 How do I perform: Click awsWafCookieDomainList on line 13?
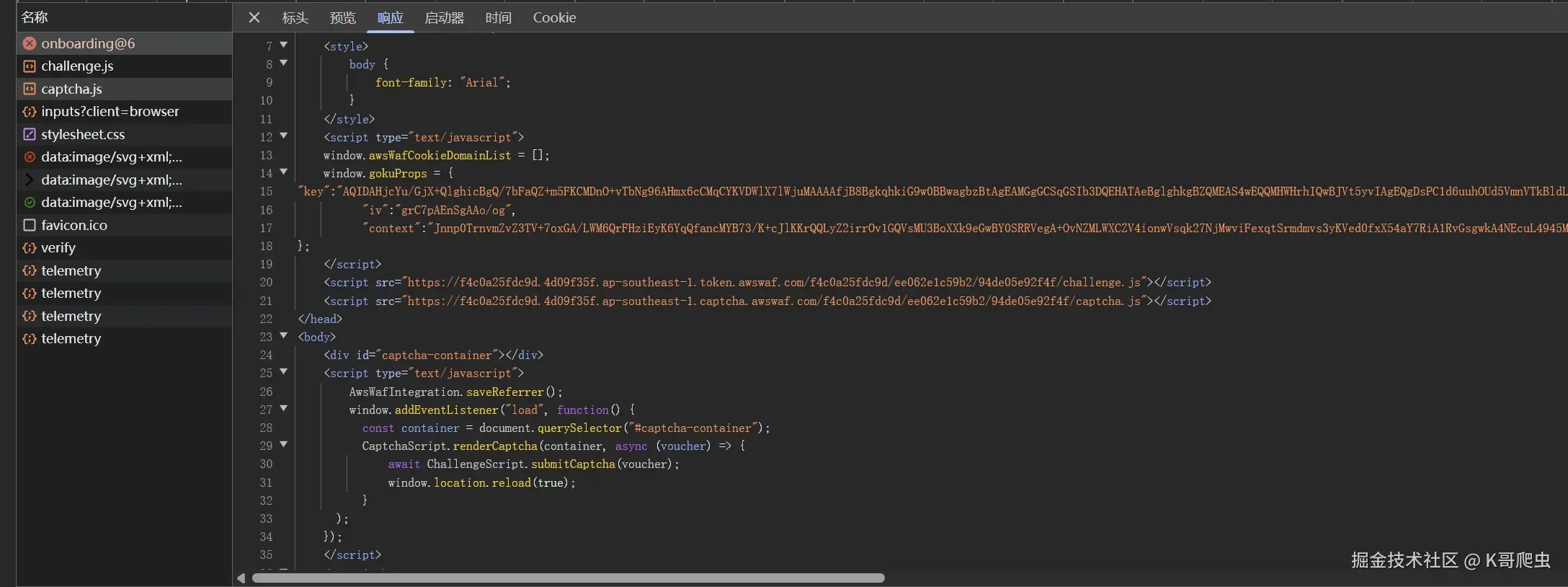440,156
